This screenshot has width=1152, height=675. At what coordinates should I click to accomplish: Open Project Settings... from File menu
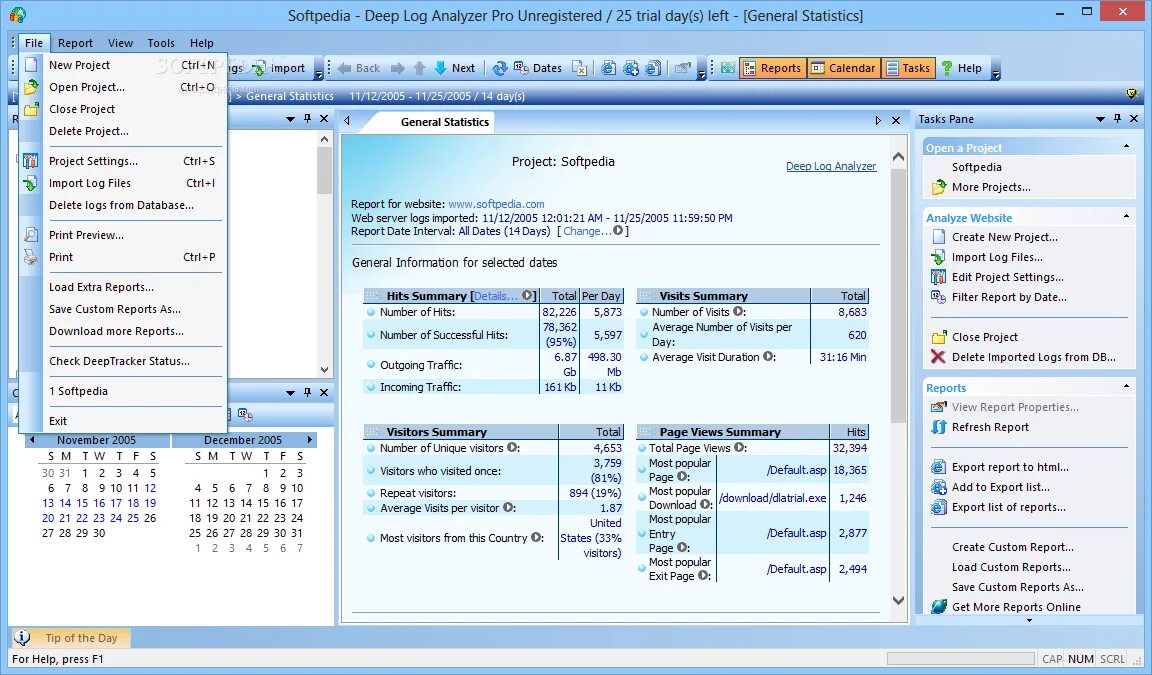pos(123,162)
